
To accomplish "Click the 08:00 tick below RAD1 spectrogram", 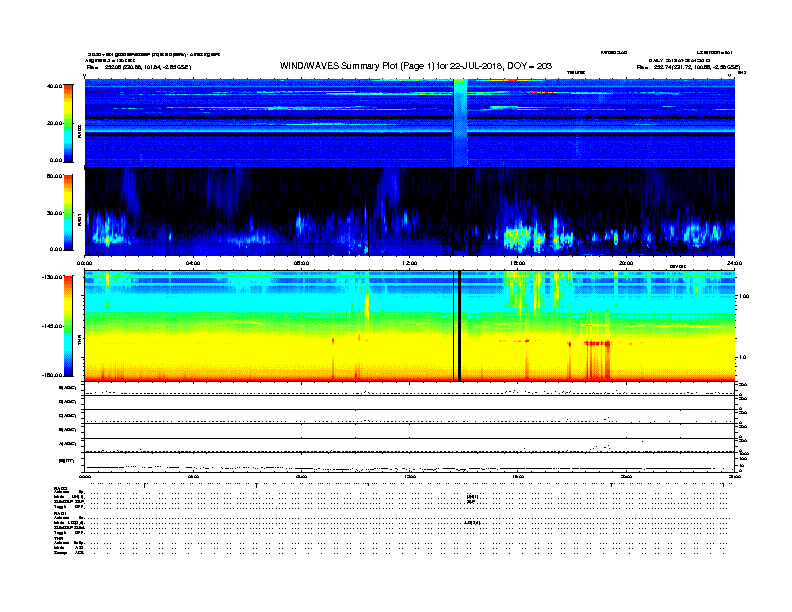I will 301,263.
